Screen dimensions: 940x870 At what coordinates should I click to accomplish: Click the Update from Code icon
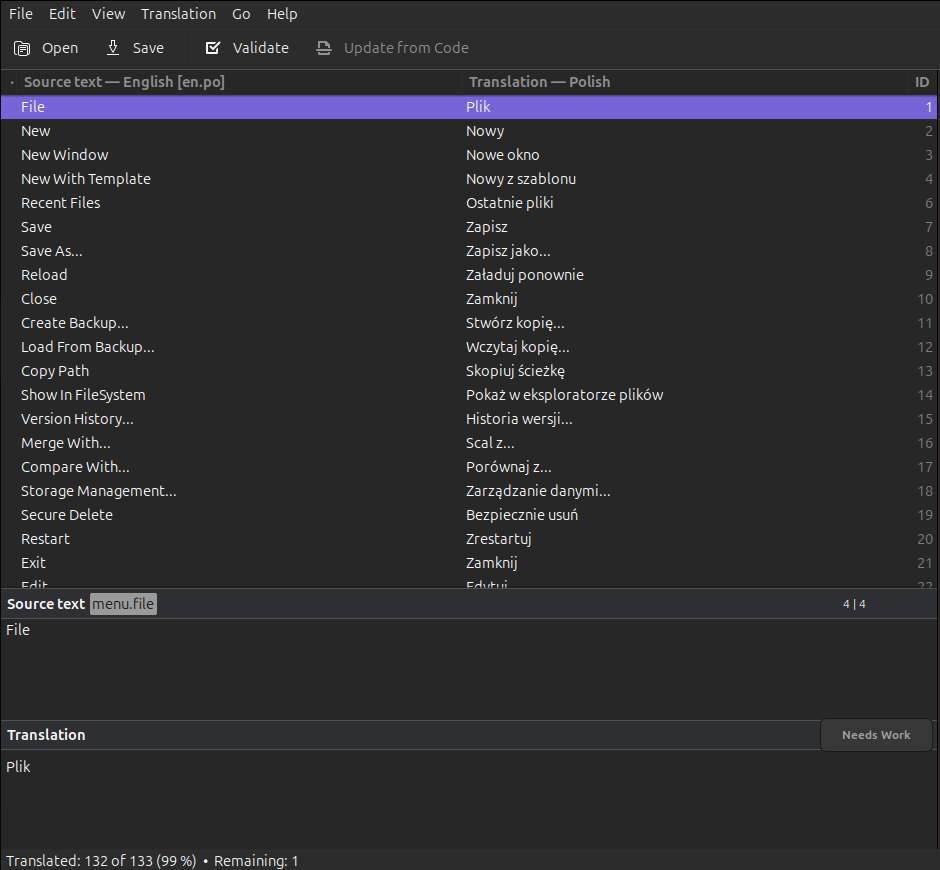pos(323,48)
